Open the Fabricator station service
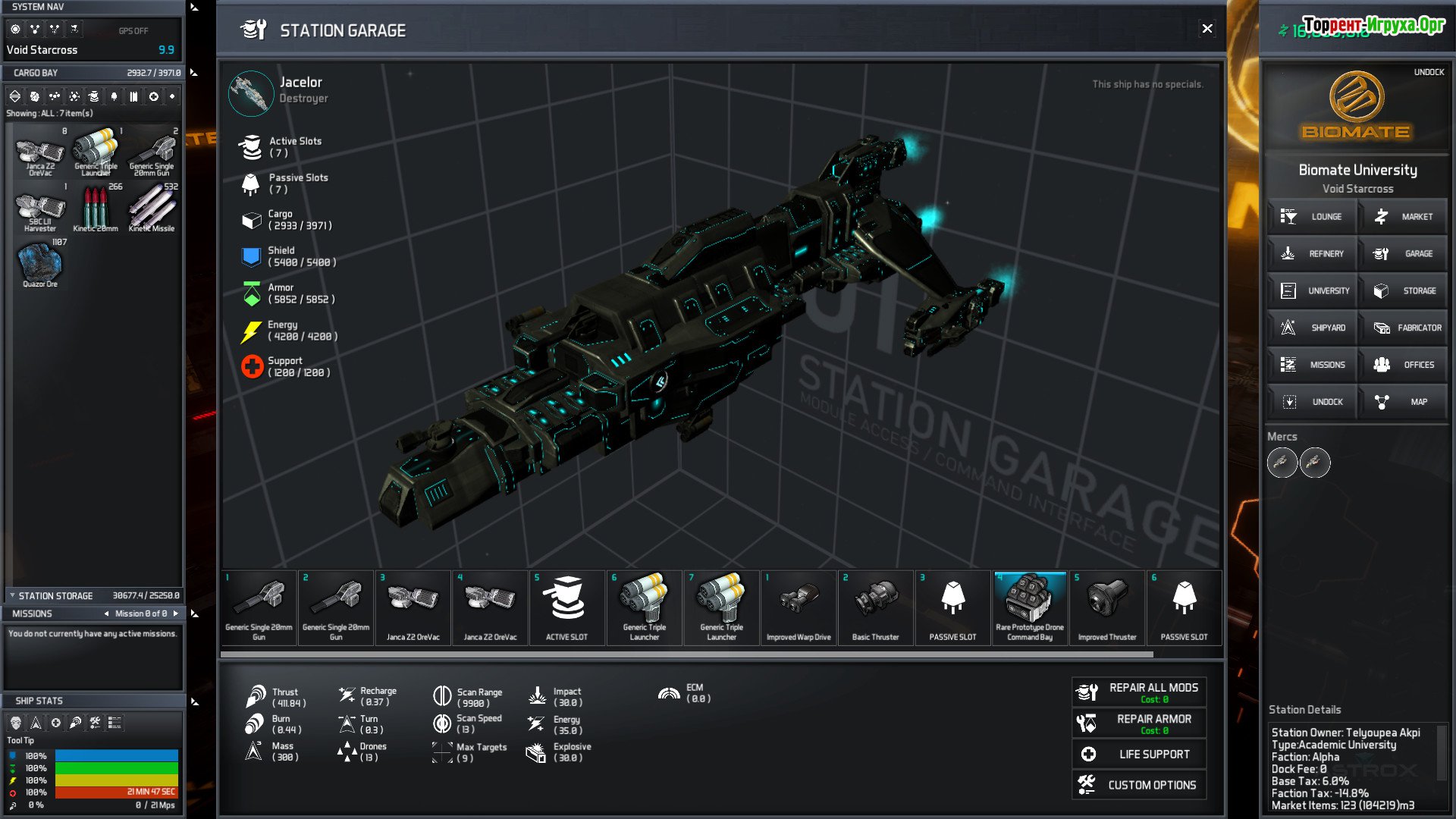The width and height of the screenshot is (1456, 819). click(1403, 328)
